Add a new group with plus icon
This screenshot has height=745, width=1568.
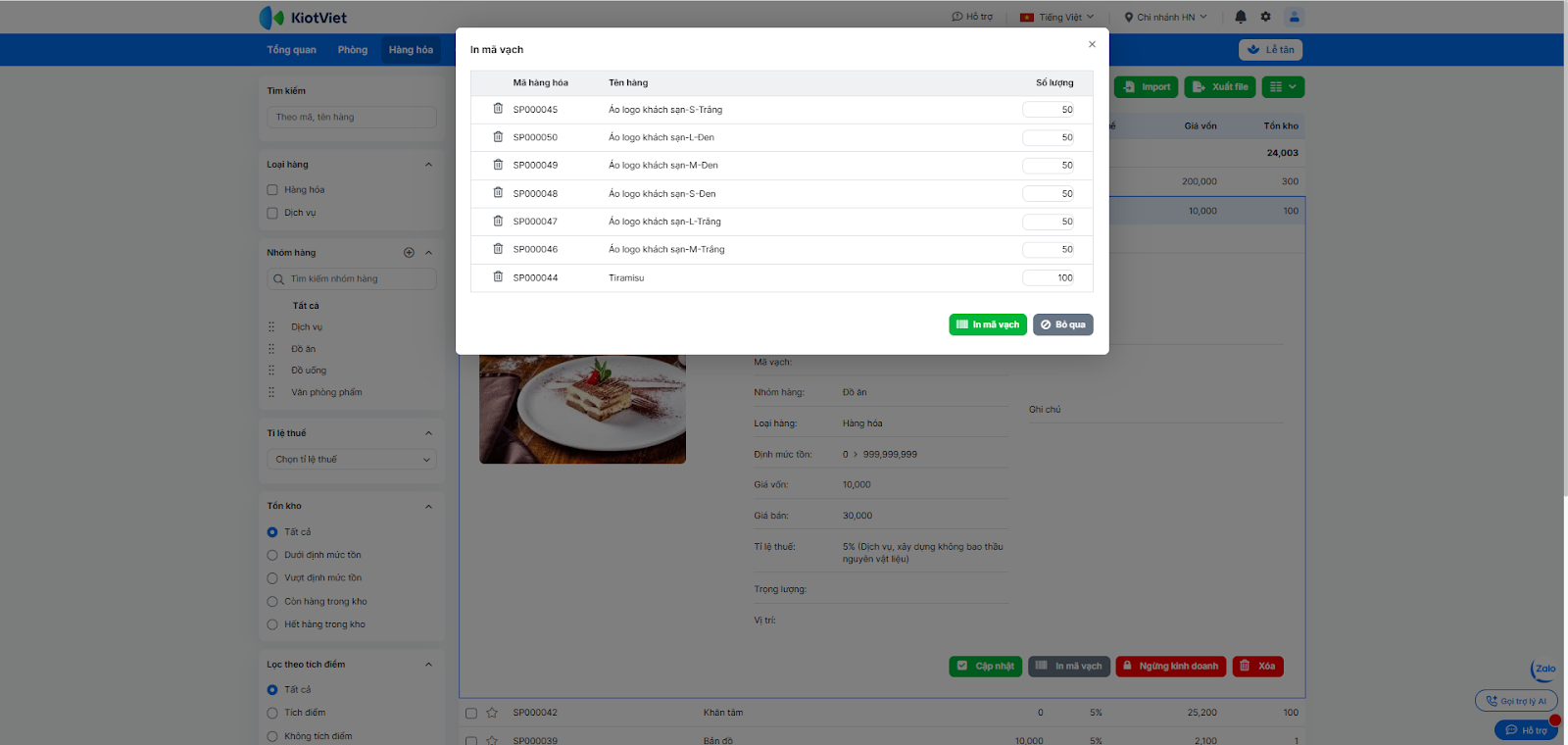409,252
